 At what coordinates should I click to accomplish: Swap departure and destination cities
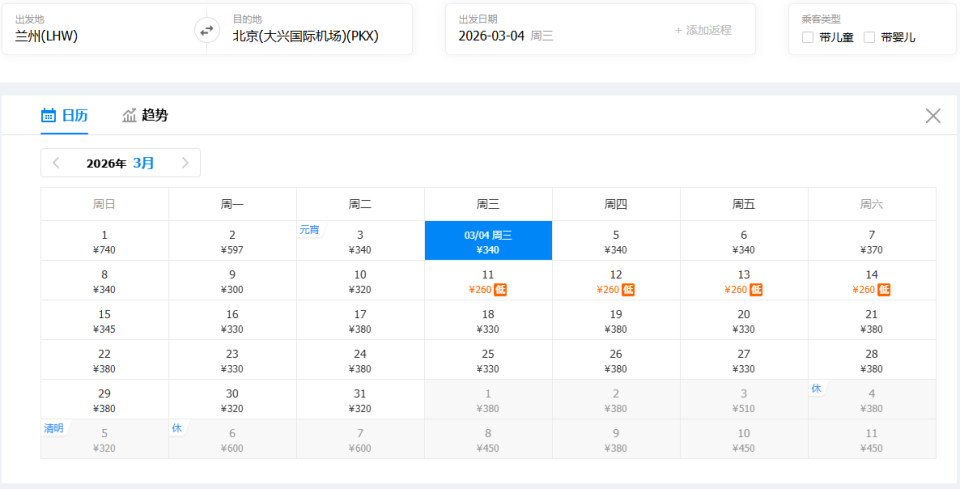tap(207, 29)
